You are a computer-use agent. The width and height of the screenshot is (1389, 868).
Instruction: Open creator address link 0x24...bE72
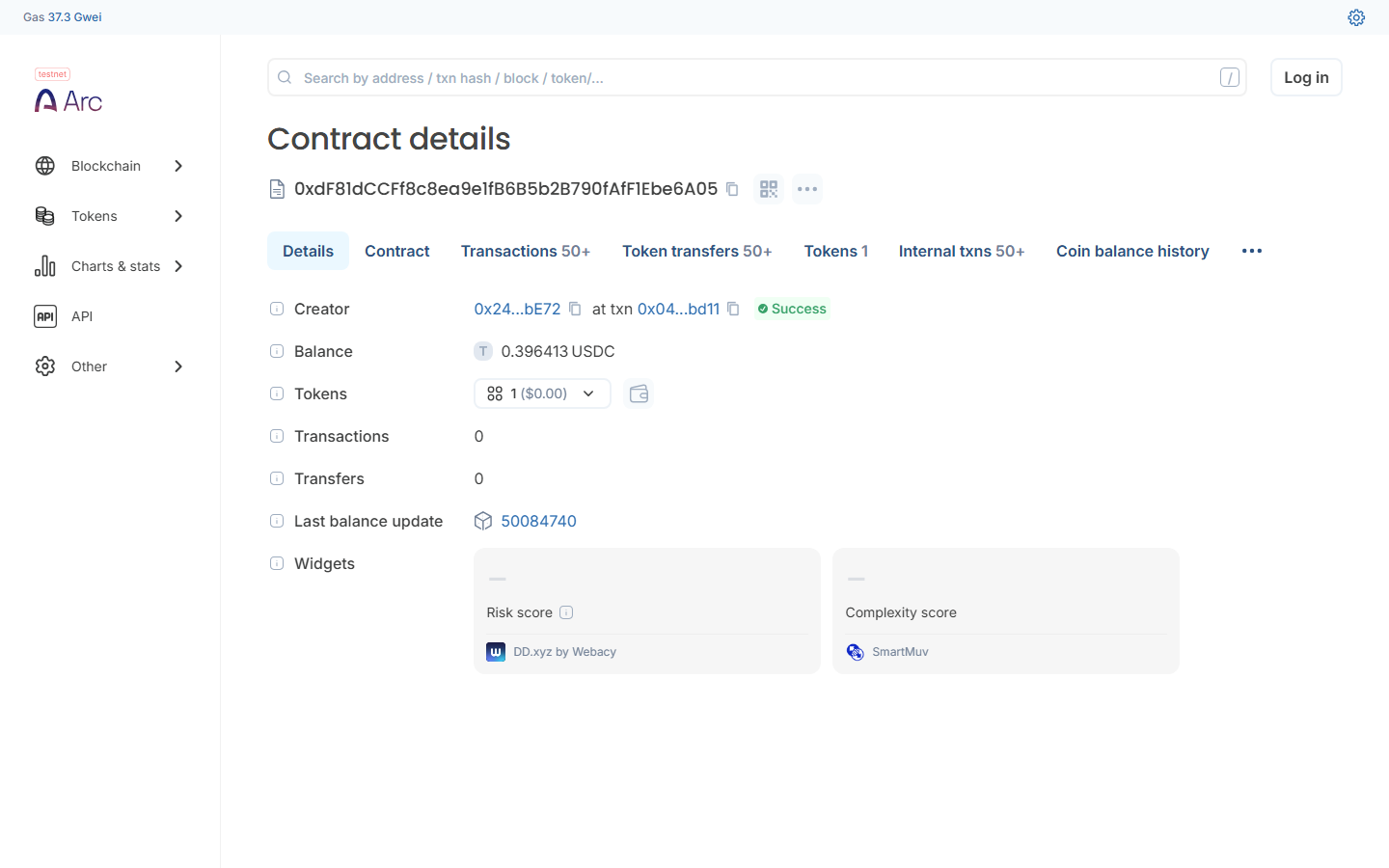(x=517, y=309)
